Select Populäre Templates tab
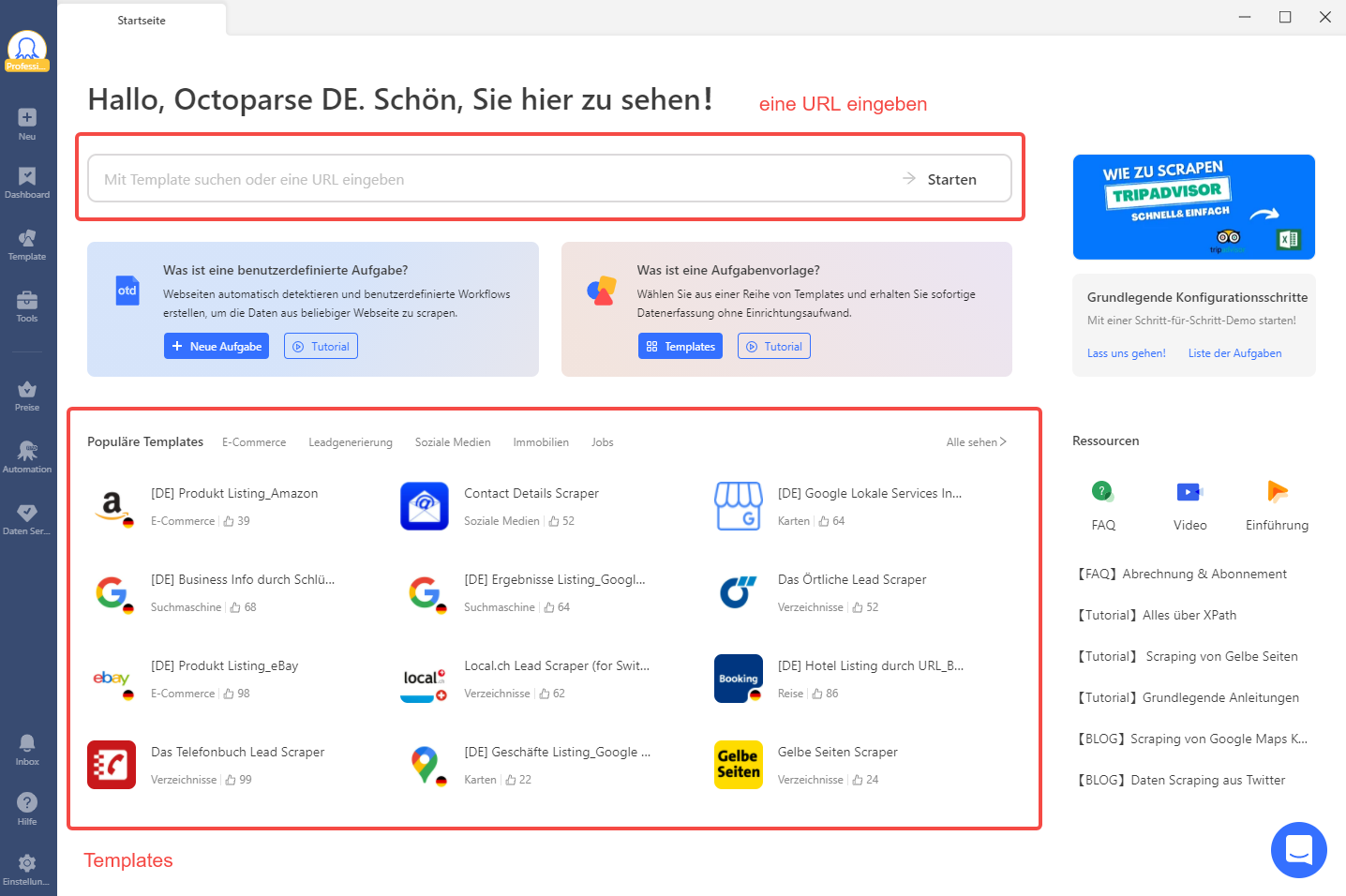This screenshot has width=1346, height=896. click(145, 441)
